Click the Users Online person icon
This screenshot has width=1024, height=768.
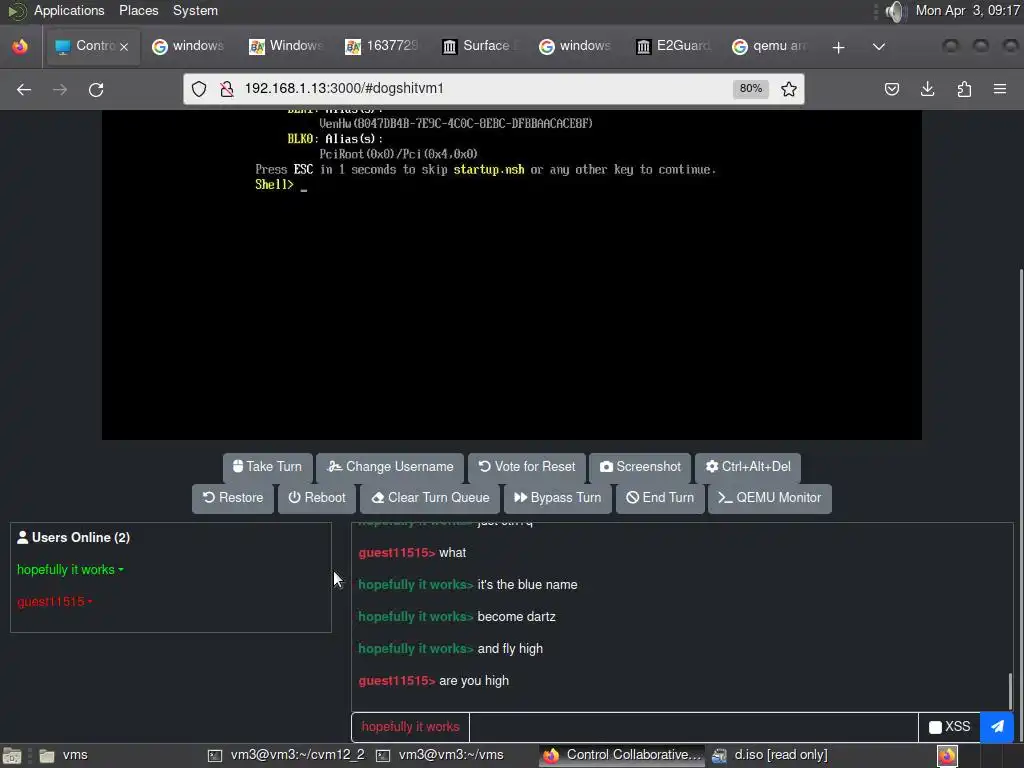[22, 537]
